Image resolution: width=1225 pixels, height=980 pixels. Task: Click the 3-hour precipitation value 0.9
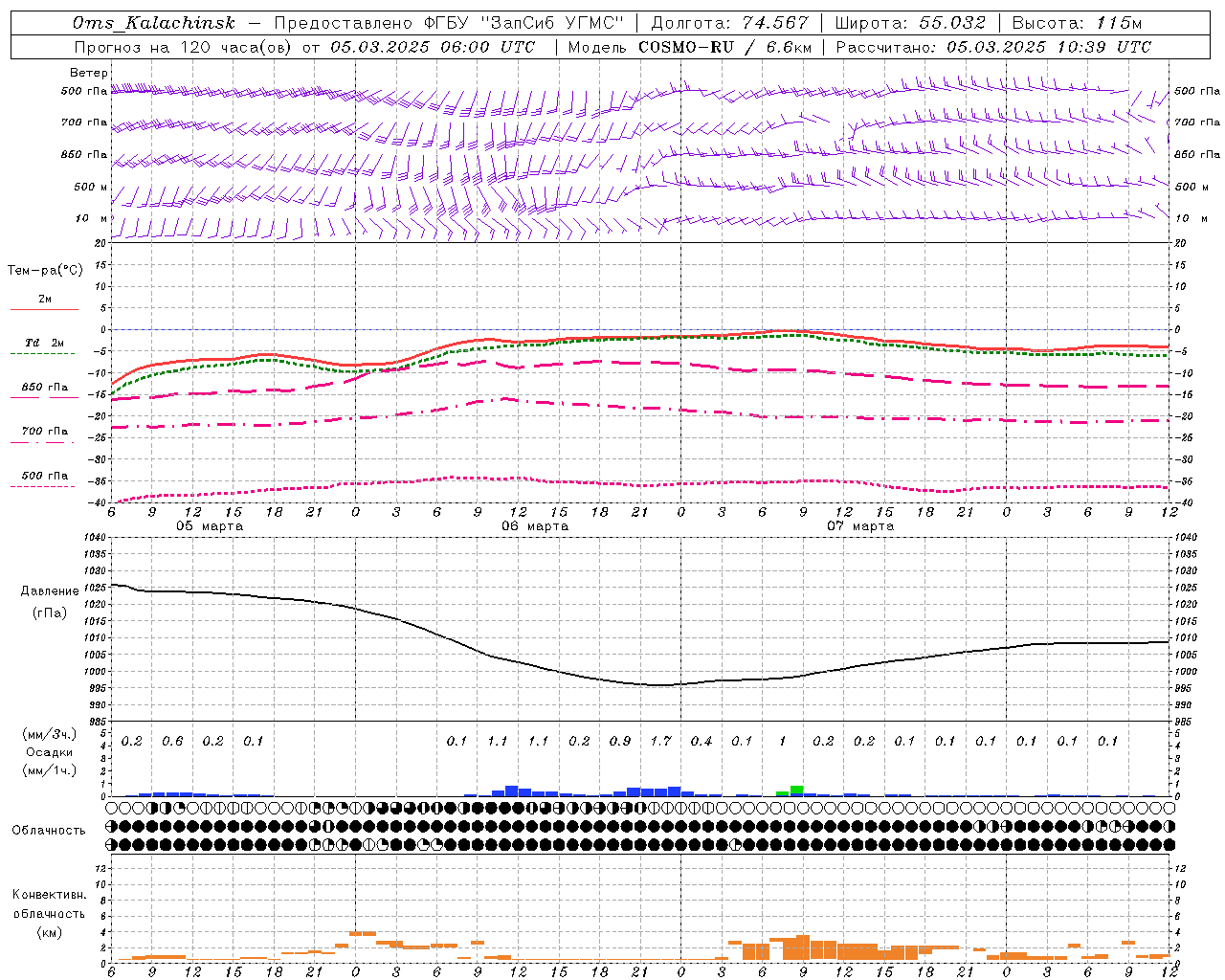coord(620,741)
